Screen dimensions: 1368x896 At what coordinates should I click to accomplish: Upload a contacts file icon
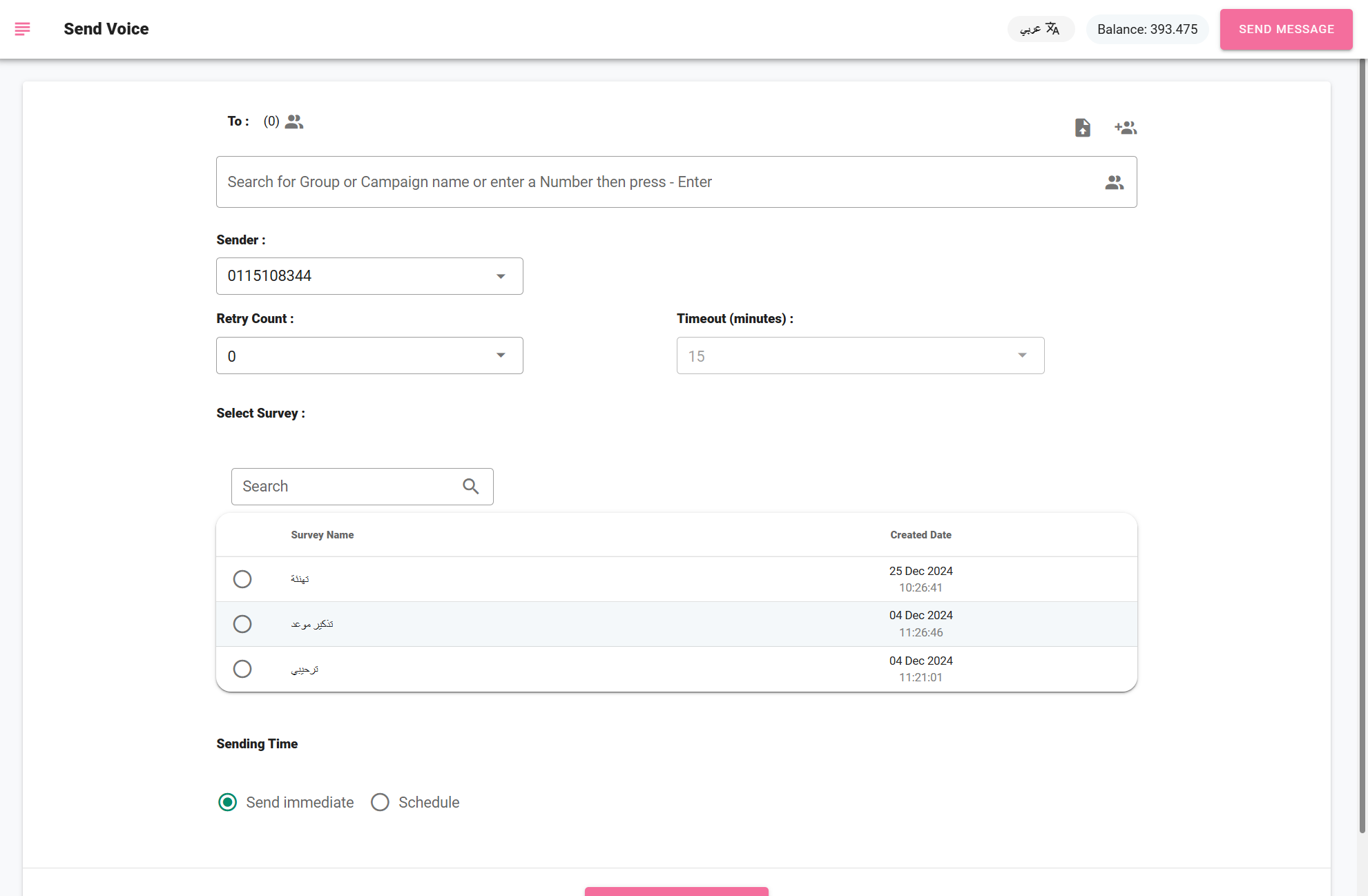tap(1083, 128)
